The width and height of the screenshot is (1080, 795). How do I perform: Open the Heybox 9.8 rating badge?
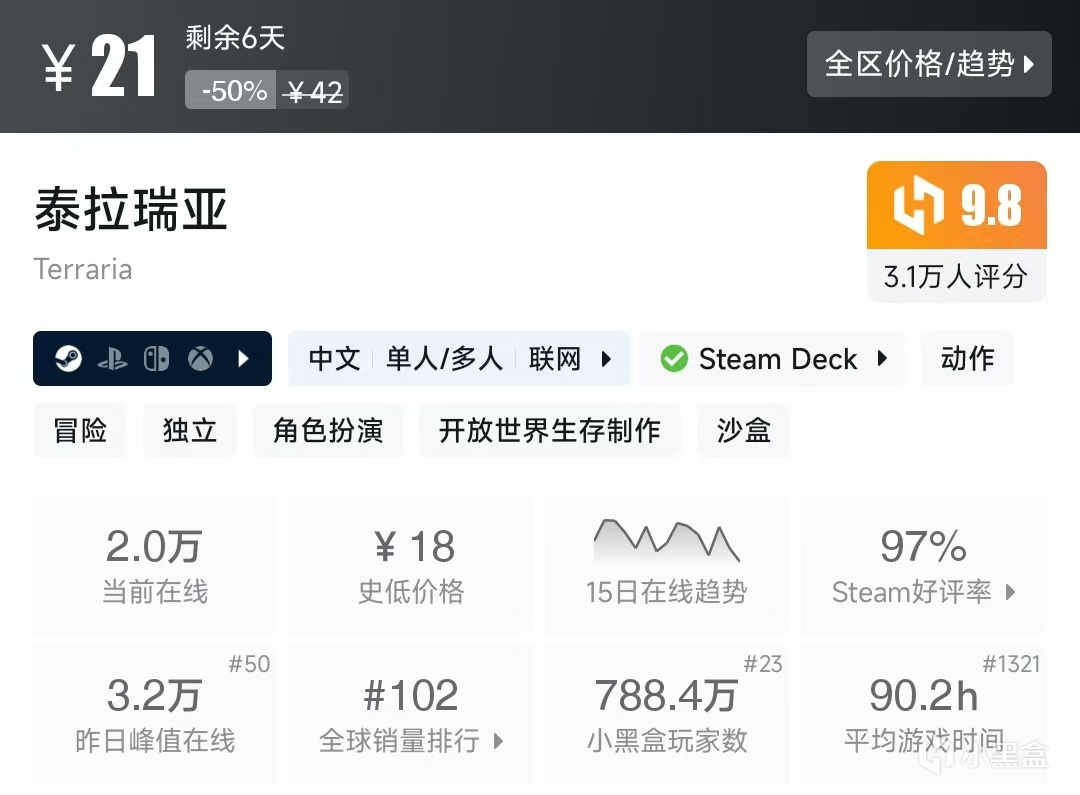click(956, 204)
